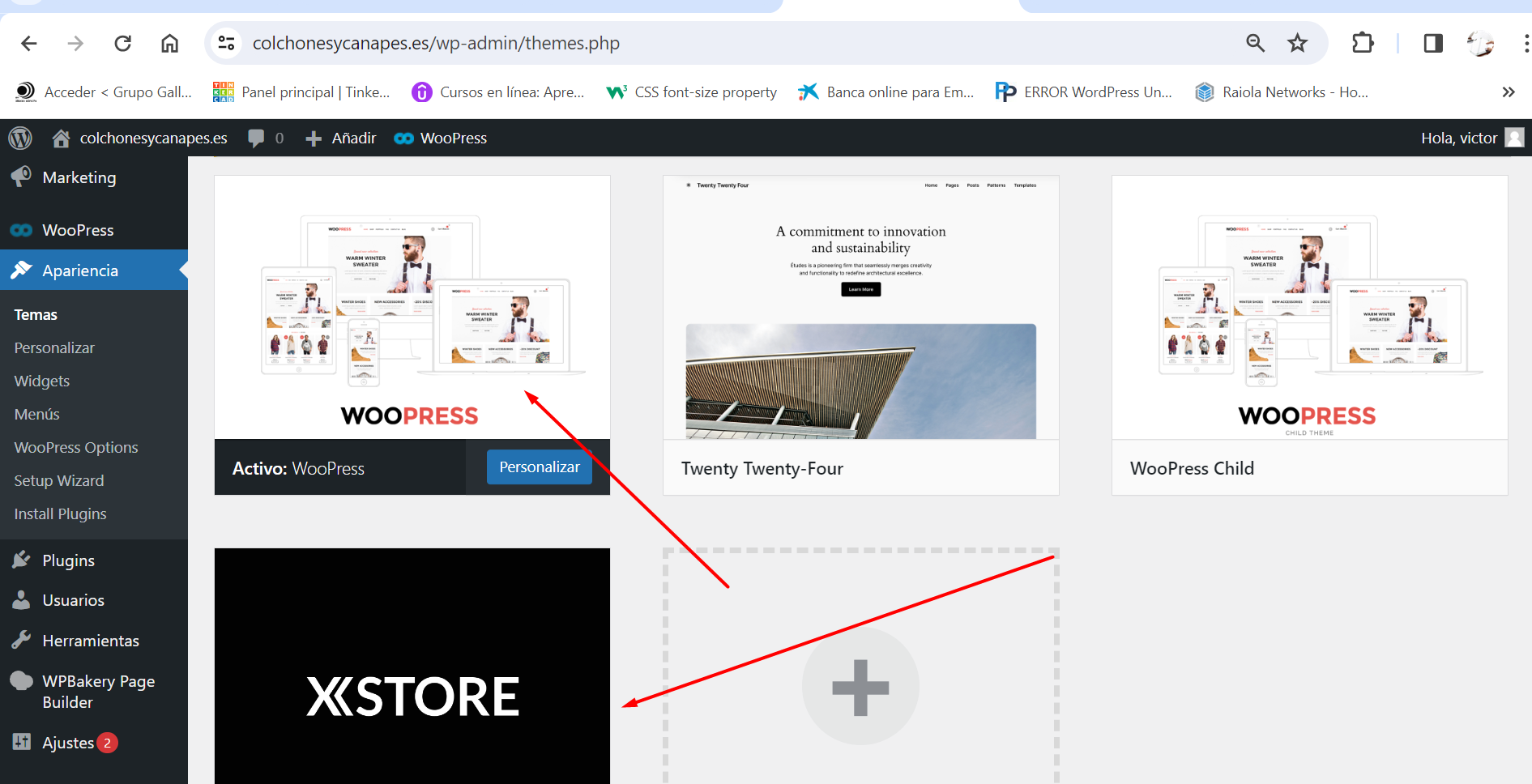The width and height of the screenshot is (1532, 784).
Task: Open WooPress in the sidebar menu
Action: point(94,230)
